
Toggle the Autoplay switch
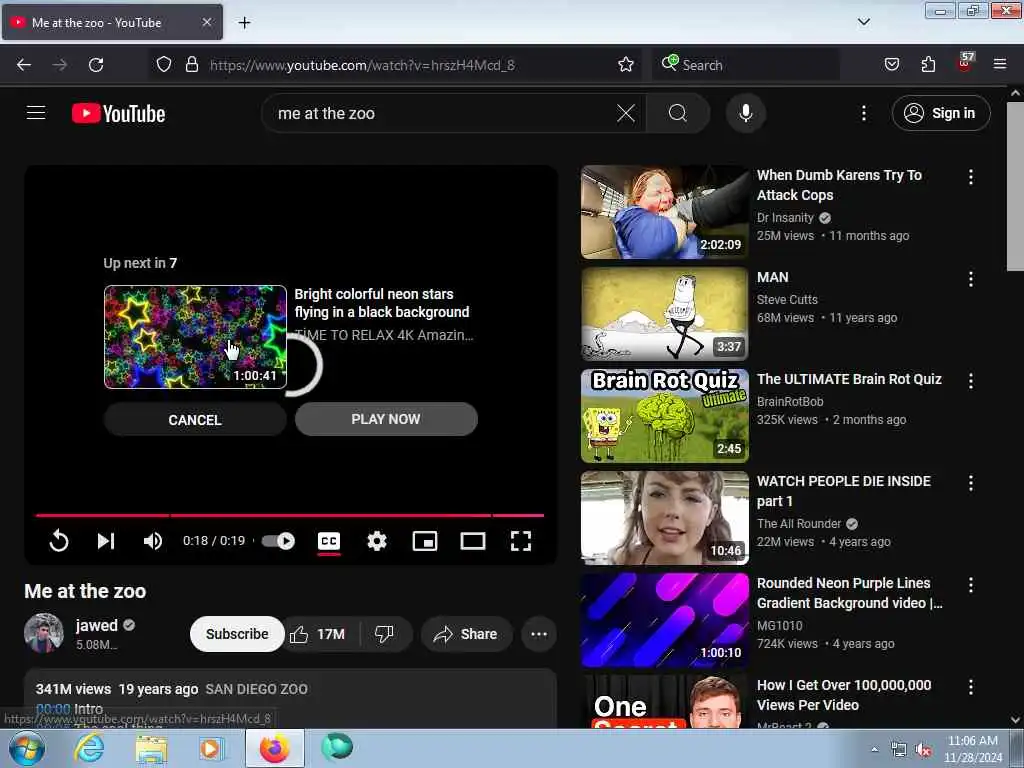[278, 541]
